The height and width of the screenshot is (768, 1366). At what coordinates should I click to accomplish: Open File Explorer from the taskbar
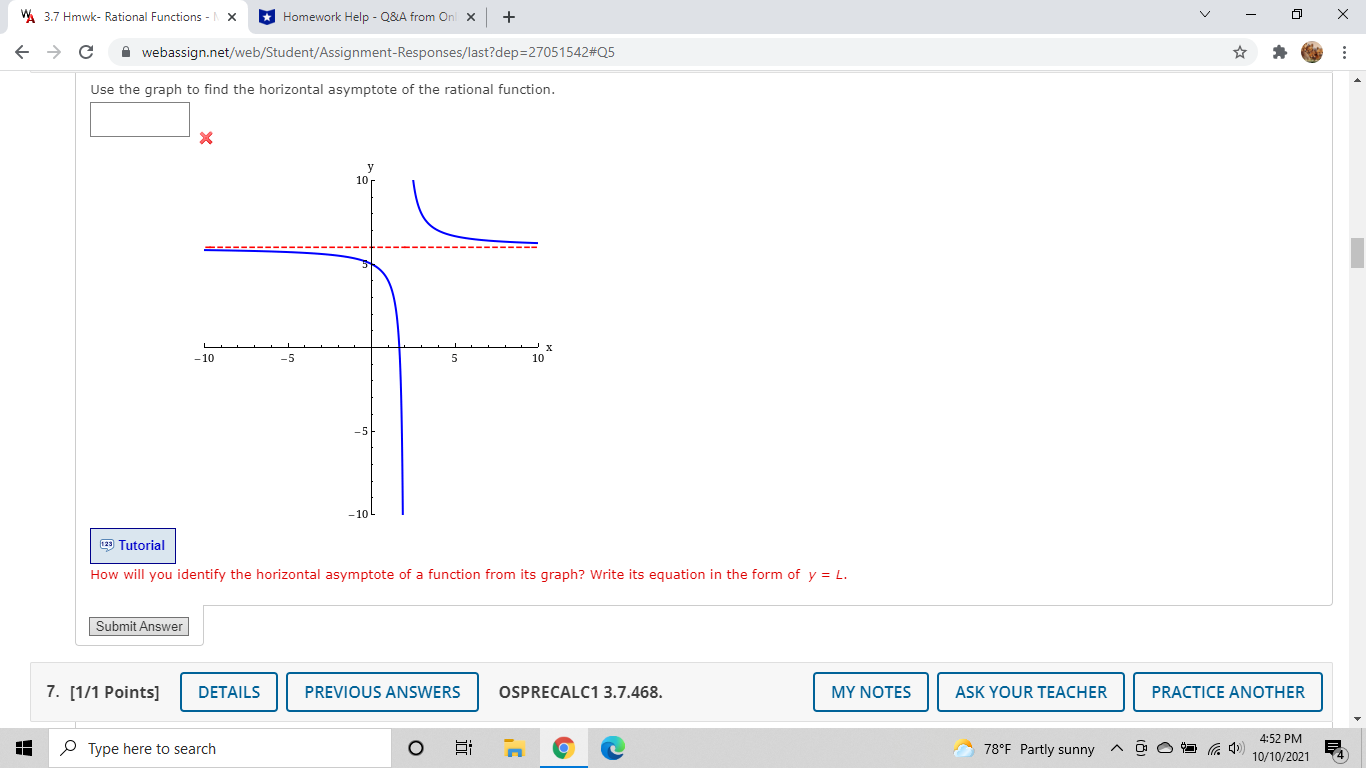[x=514, y=747]
